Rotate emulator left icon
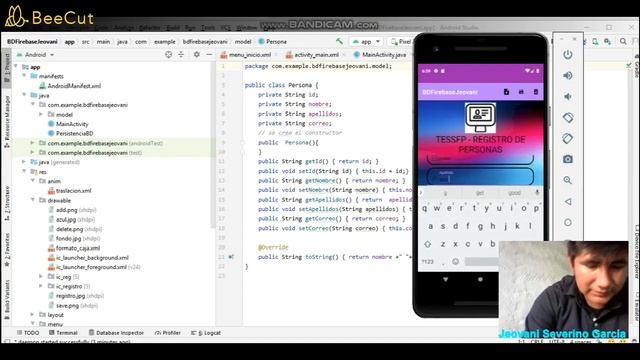 (568, 118)
